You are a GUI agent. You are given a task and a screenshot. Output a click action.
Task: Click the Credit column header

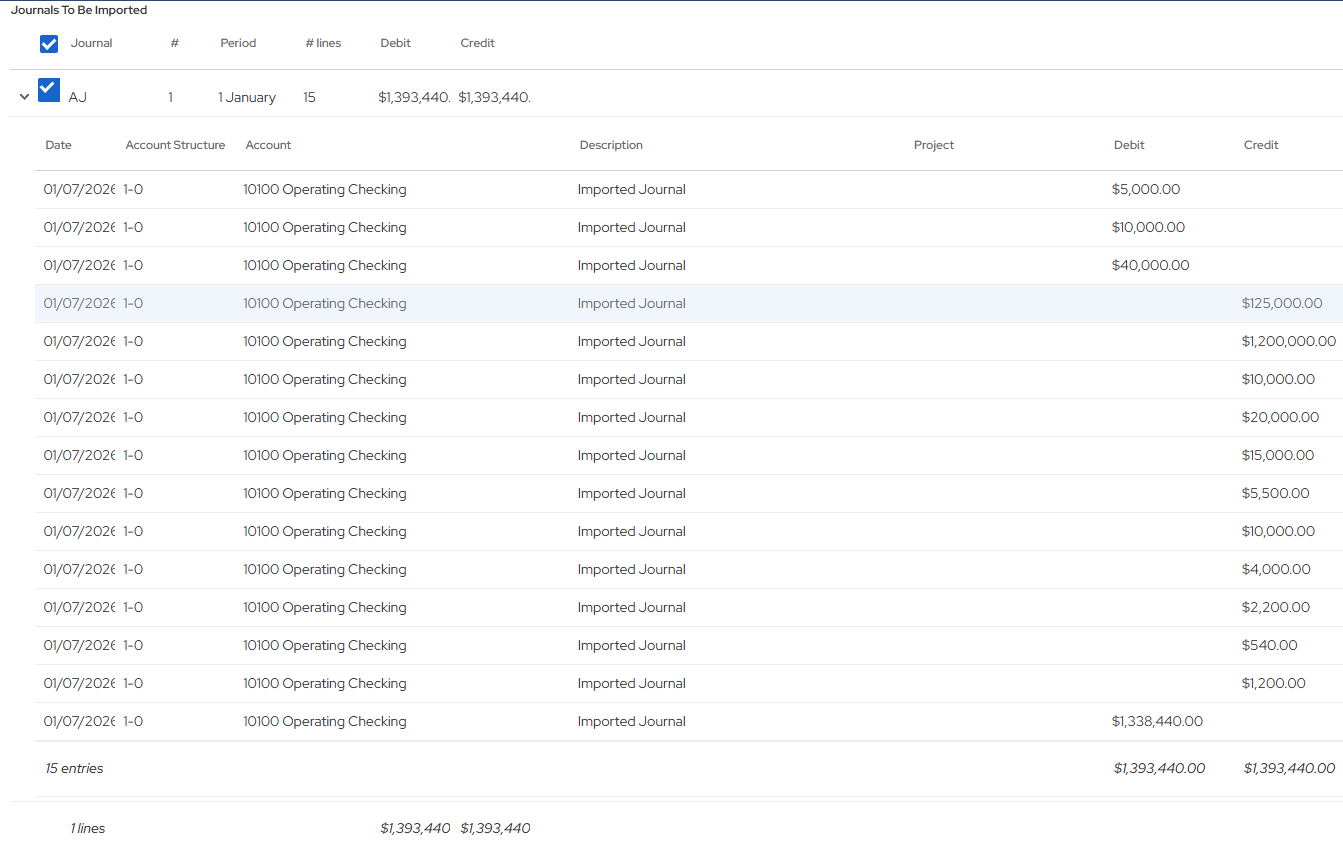(477, 43)
